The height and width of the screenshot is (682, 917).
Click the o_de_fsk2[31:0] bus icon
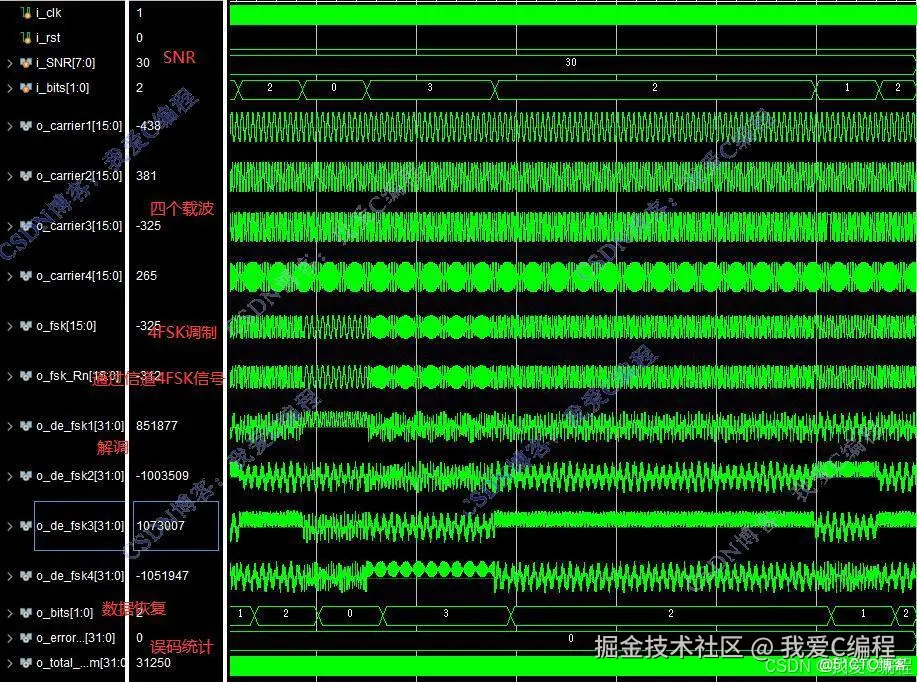pyautogui.click(x=26, y=476)
